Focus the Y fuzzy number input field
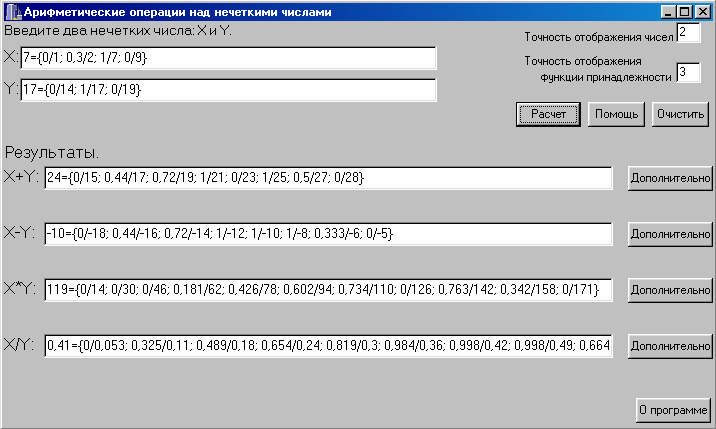716x429 pixels. 228,90
